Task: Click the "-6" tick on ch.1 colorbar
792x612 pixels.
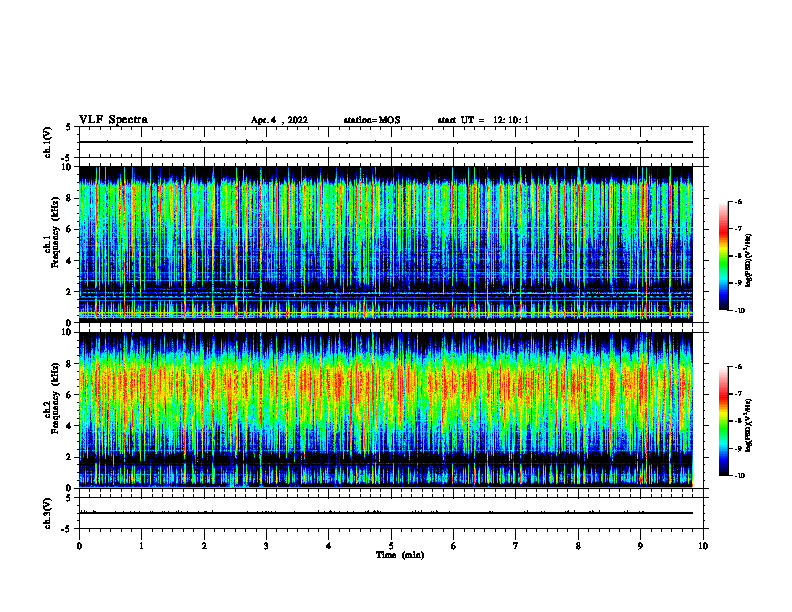Action: [x=738, y=201]
